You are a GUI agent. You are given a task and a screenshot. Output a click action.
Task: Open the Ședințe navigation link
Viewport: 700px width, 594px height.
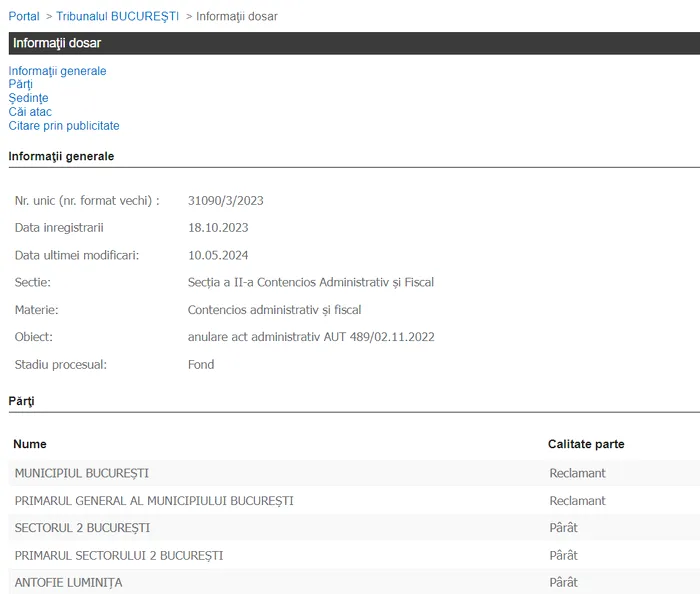coord(28,98)
